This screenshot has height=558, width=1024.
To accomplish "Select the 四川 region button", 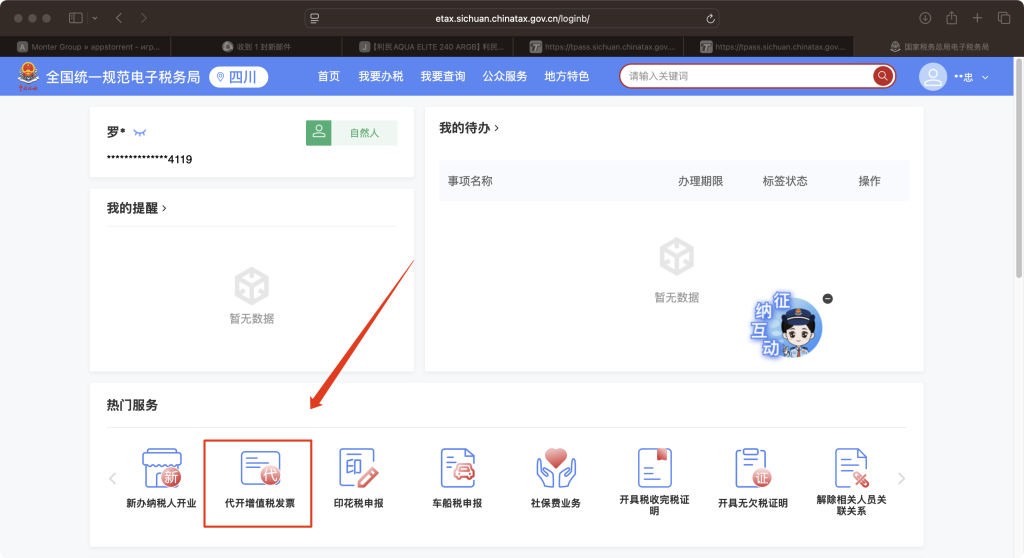I will coord(238,77).
